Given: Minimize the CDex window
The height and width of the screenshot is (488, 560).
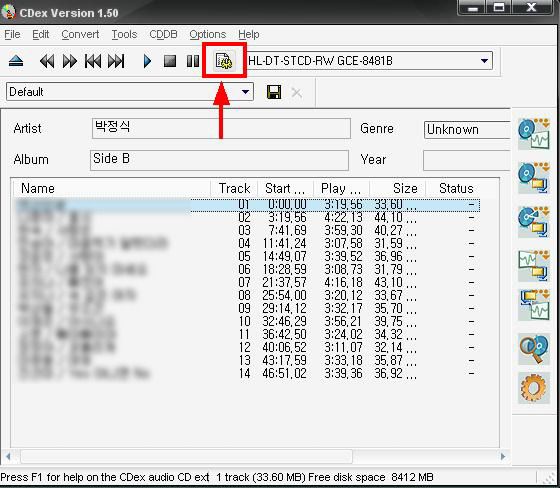Looking at the screenshot, I should [472, 8].
